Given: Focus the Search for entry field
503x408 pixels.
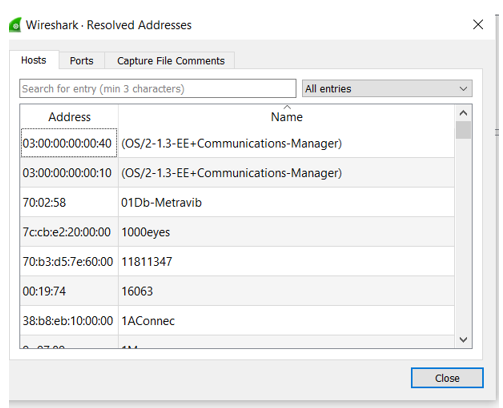Looking at the screenshot, I should pos(158,89).
